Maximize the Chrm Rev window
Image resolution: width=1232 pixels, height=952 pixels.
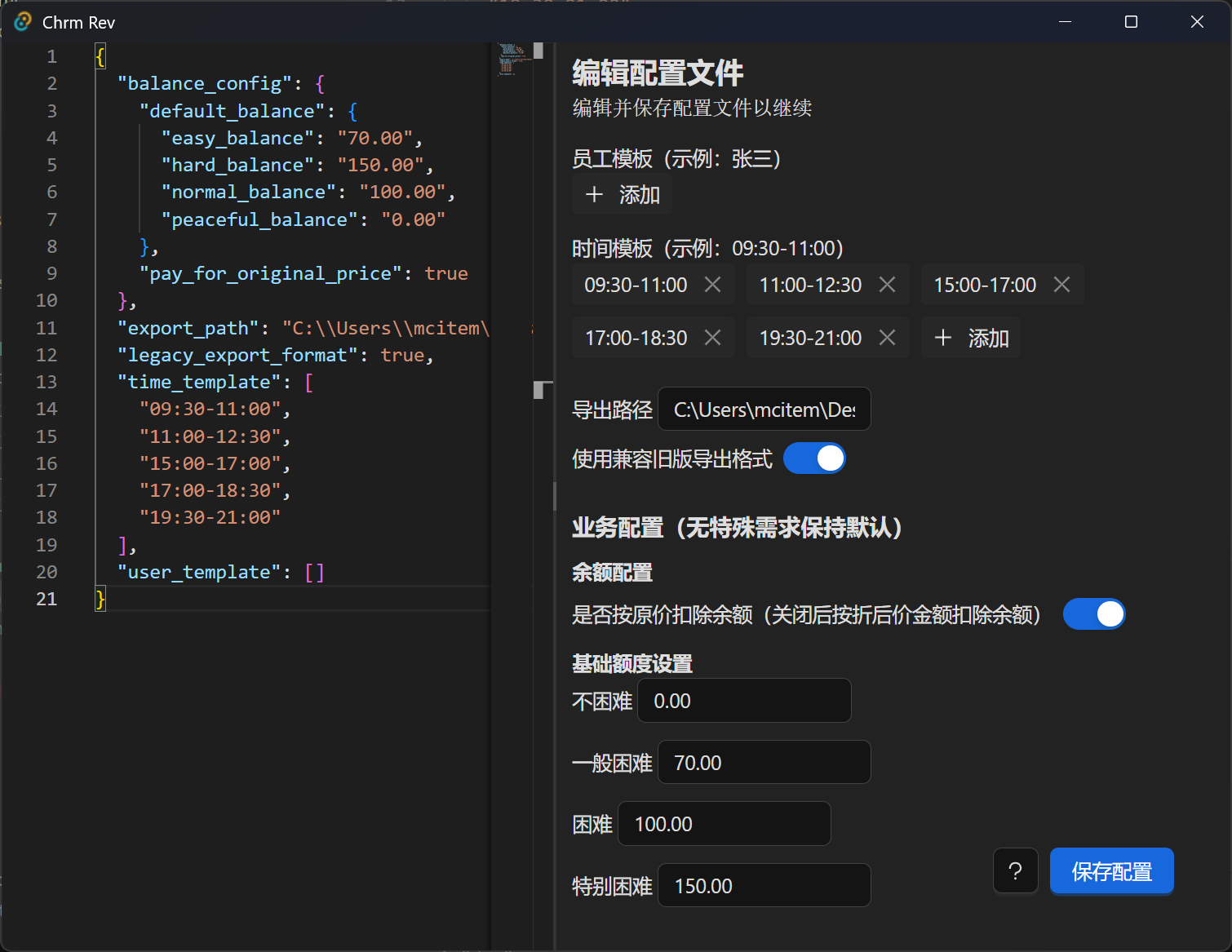tap(1131, 22)
